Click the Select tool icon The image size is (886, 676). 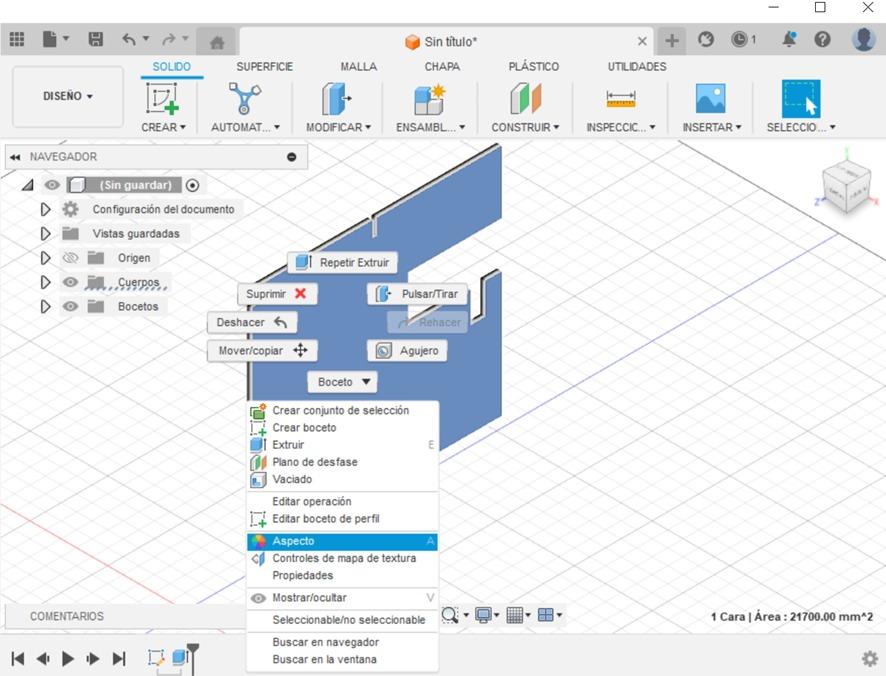[x=801, y=99]
